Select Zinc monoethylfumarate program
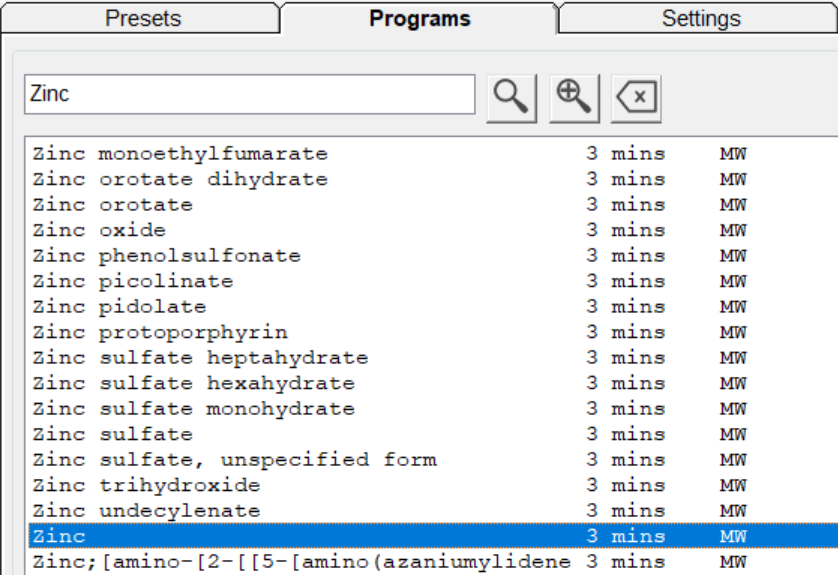The width and height of the screenshot is (838, 575). (180, 154)
